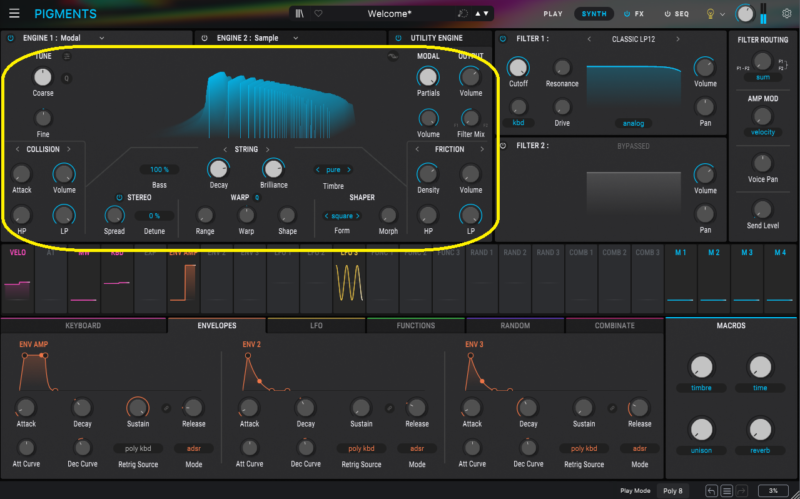Click the preset up/down navigation arrows
Viewport: 800px width, 499px height.
482,14
